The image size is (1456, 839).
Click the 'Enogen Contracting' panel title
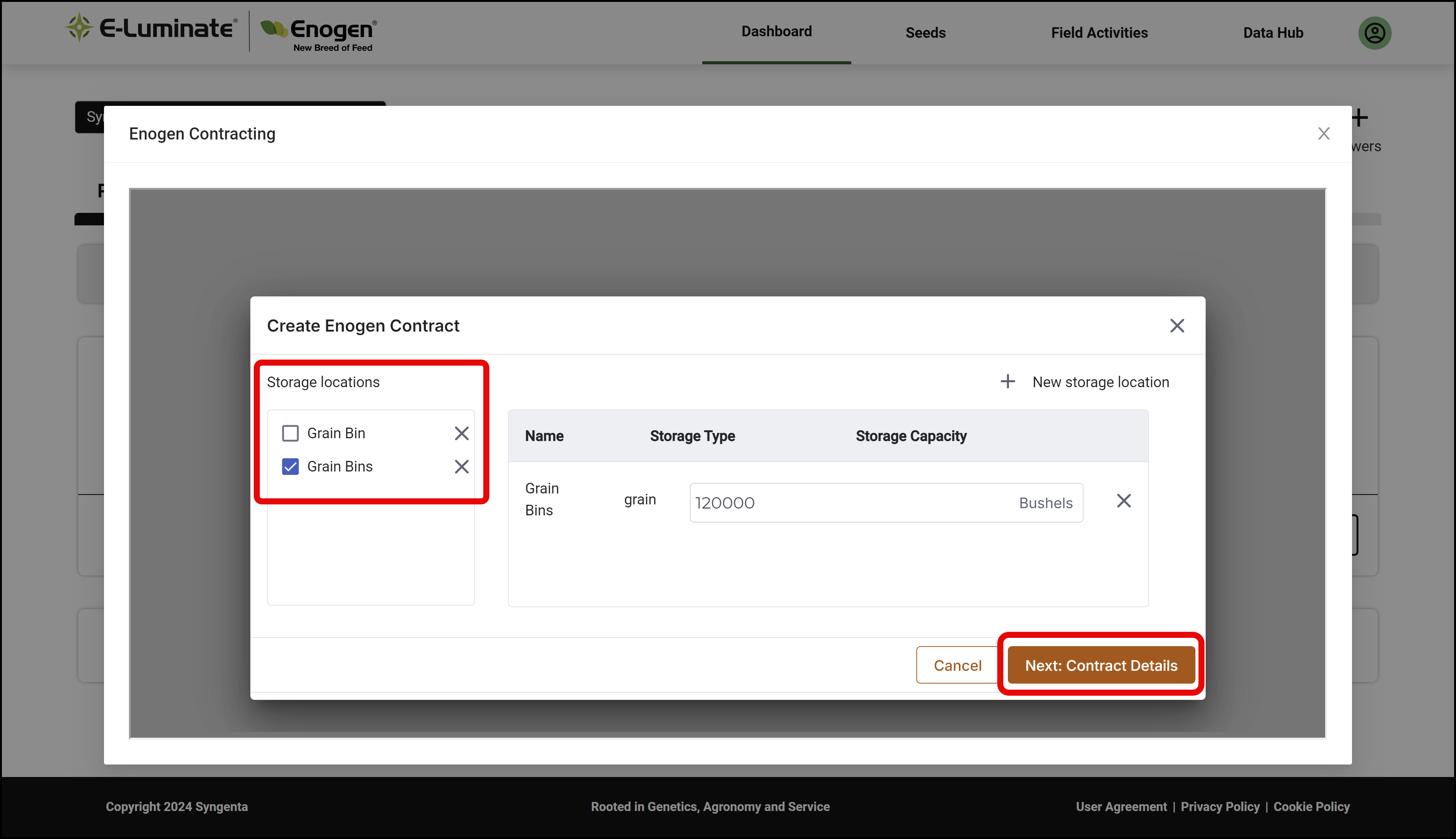click(x=202, y=134)
